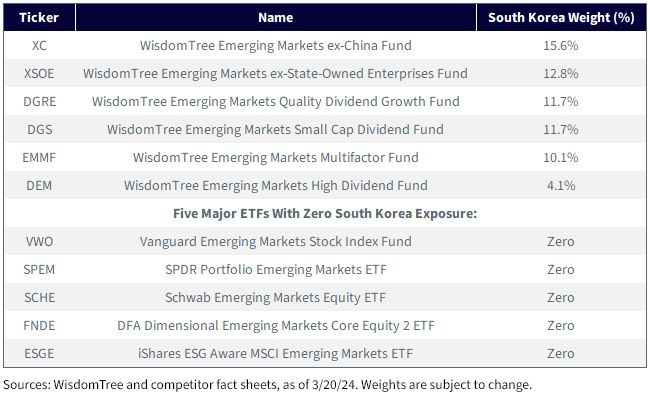The width and height of the screenshot is (650, 396).
Task: Select WisdomTree Emerging Markets Multifactor Fund name
Action: click(x=276, y=158)
